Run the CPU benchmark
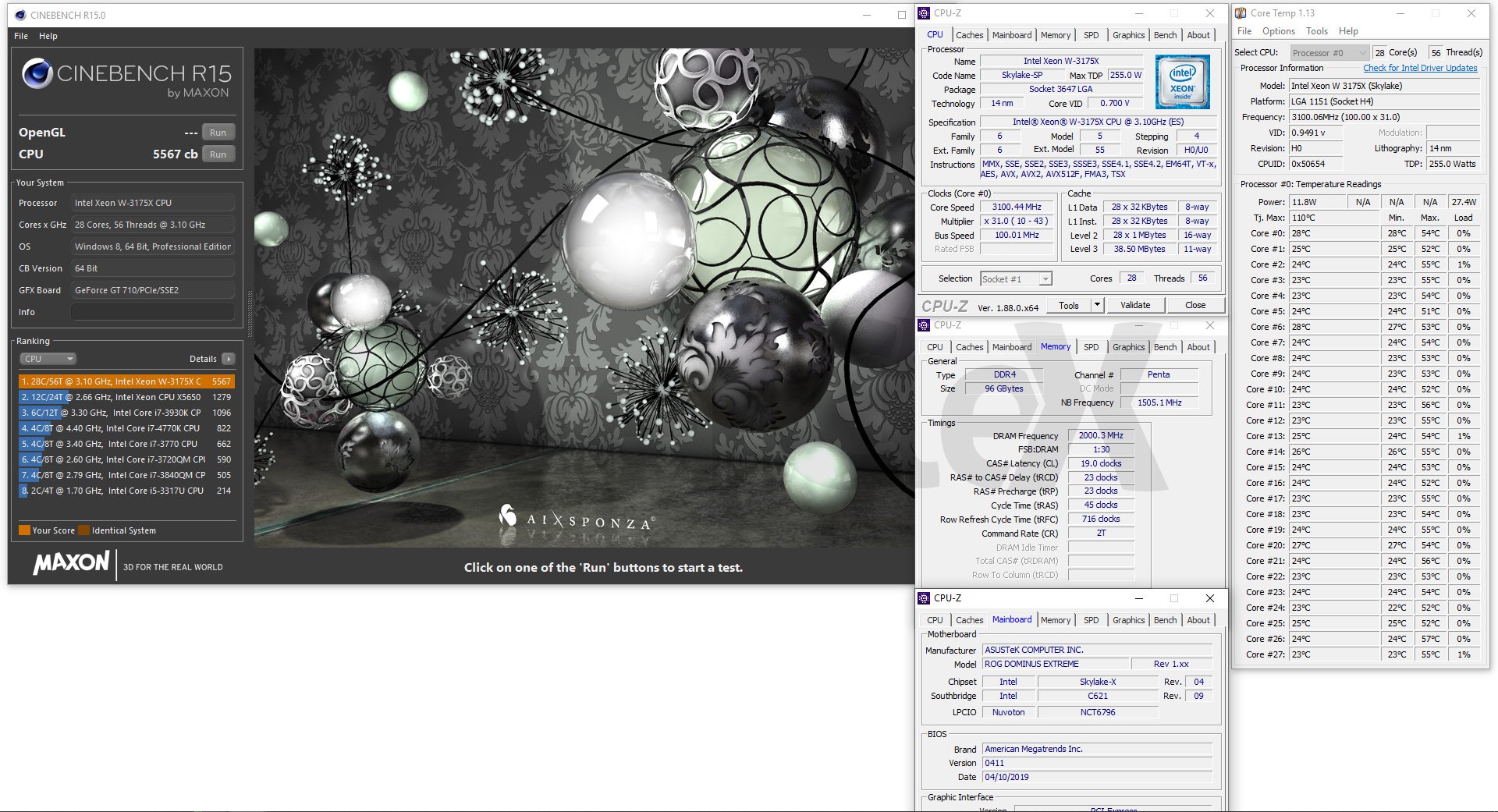Screen dimensions: 1498x812 click(218, 154)
